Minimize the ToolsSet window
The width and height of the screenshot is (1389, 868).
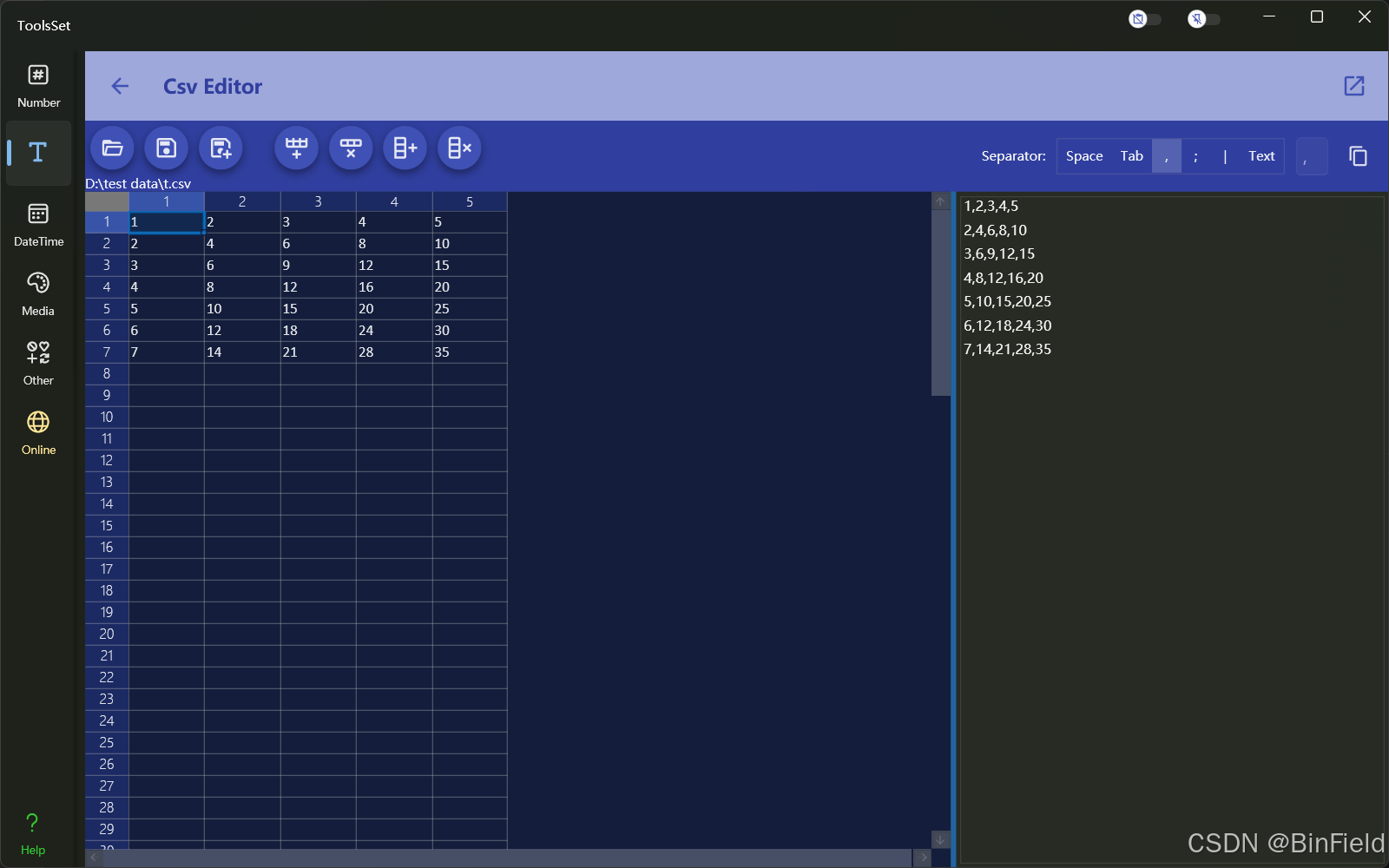pos(1269,17)
